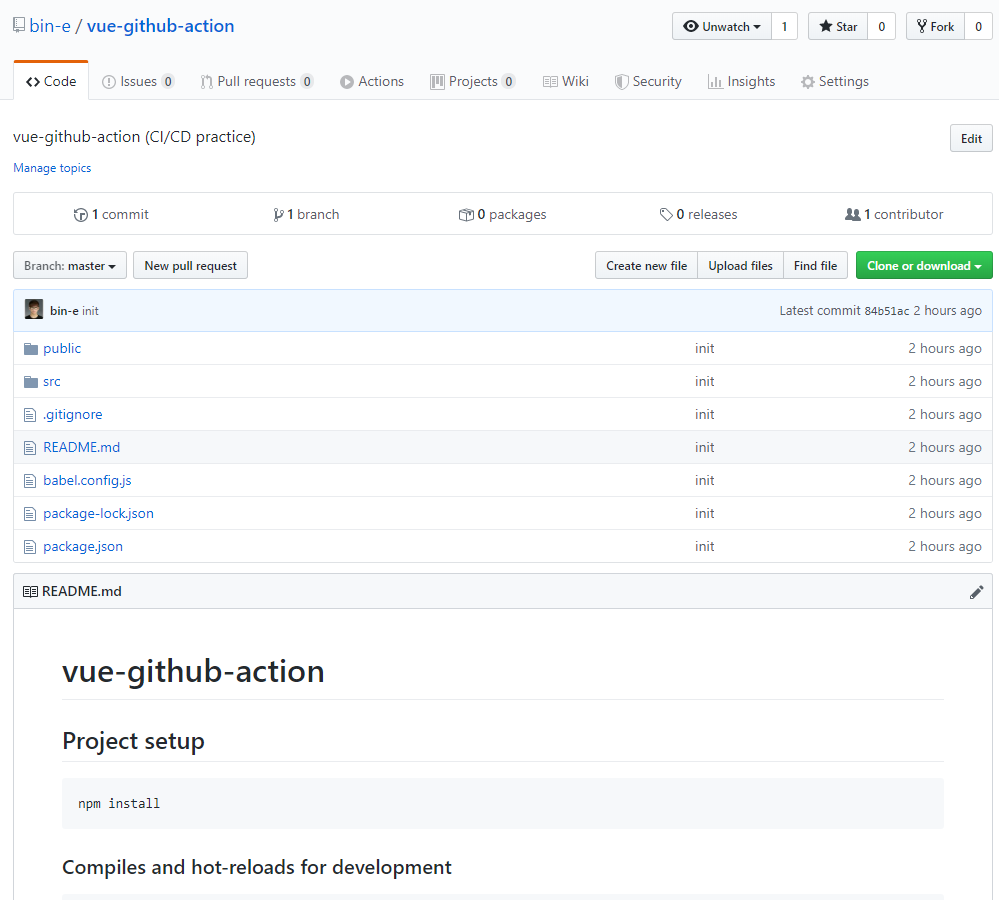Open the Projects tab

pyautogui.click(x=473, y=82)
